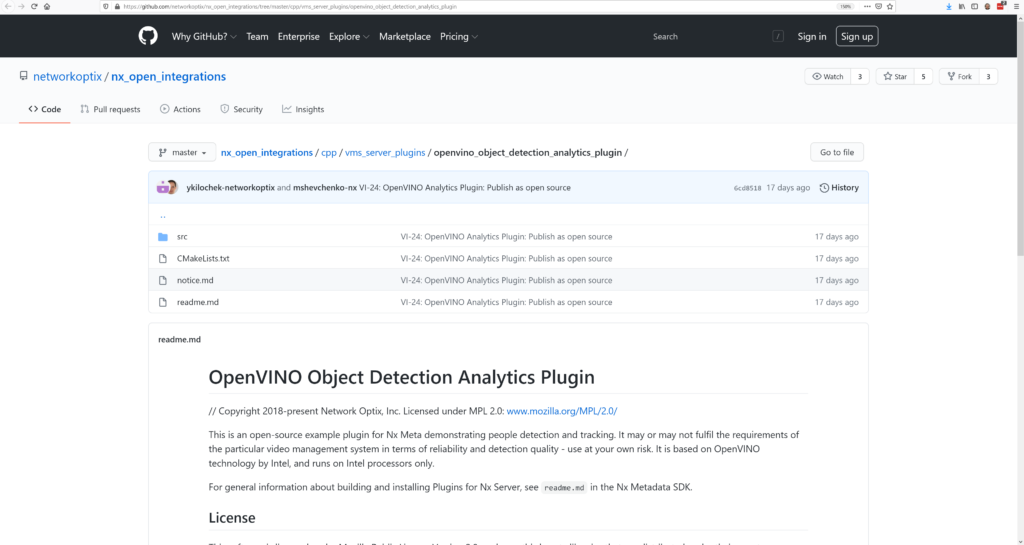Open CMakeLists.txt file
The width and height of the screenshot is (1024, 545).
[x=203, y=258]
